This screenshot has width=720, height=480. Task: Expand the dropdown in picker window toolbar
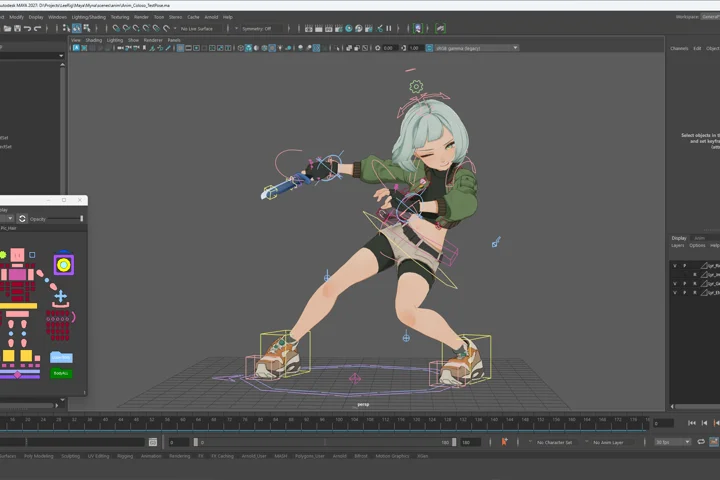(10, 219)
